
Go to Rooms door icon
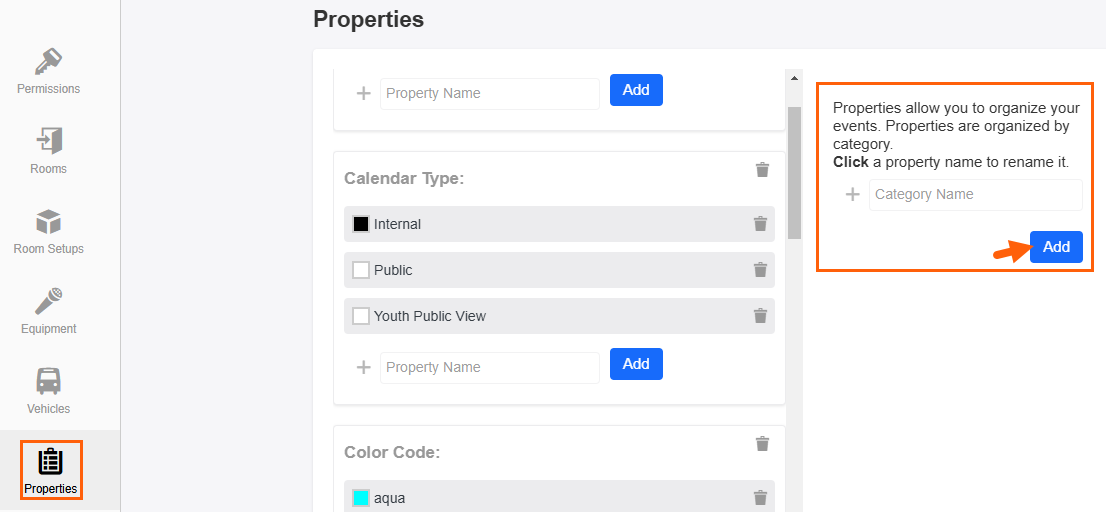click(x=49, y=141)
